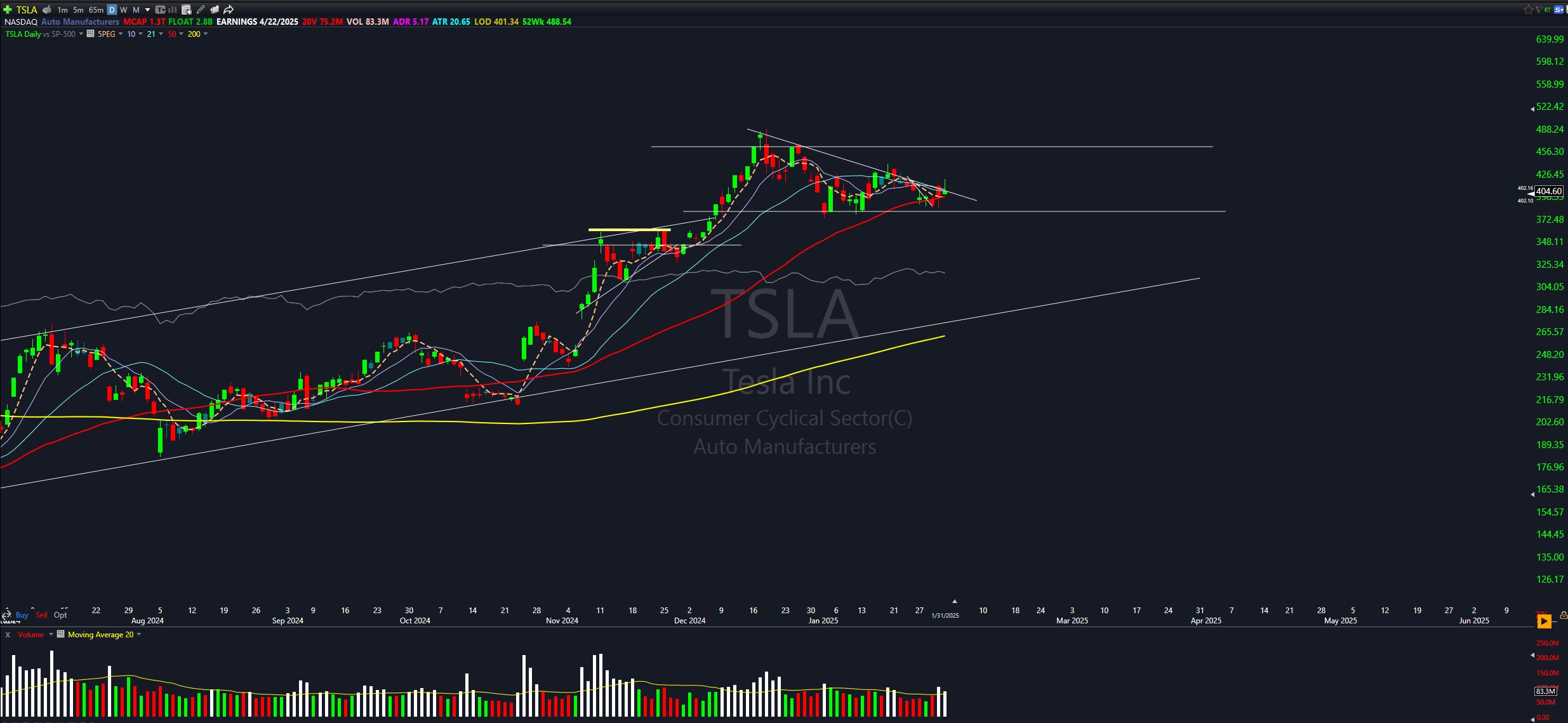Click the bar chart type icon

(172, 10)
